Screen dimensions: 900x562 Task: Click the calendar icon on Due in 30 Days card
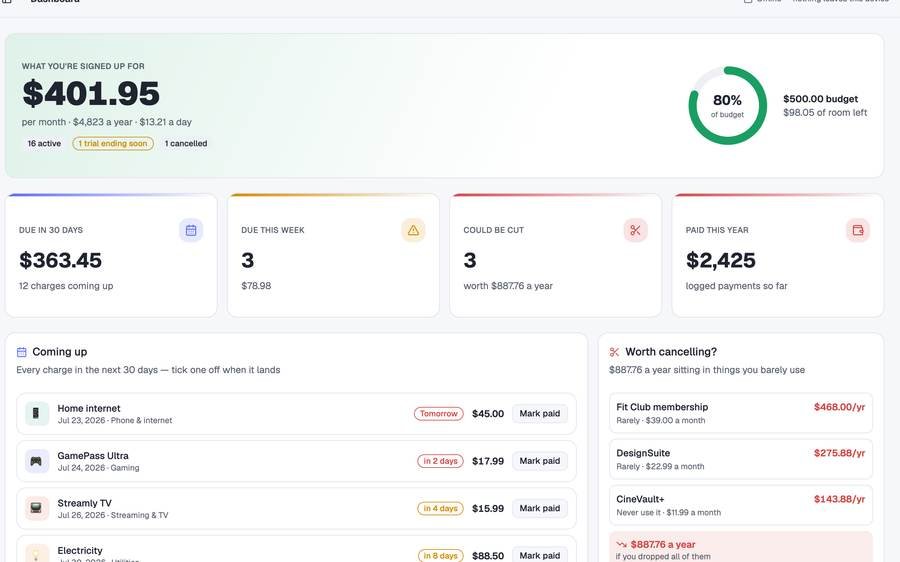191,230
